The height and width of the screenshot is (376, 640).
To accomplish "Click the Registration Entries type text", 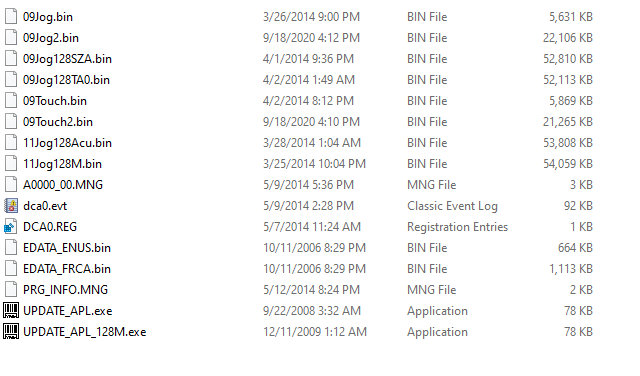I will point(458,227).
